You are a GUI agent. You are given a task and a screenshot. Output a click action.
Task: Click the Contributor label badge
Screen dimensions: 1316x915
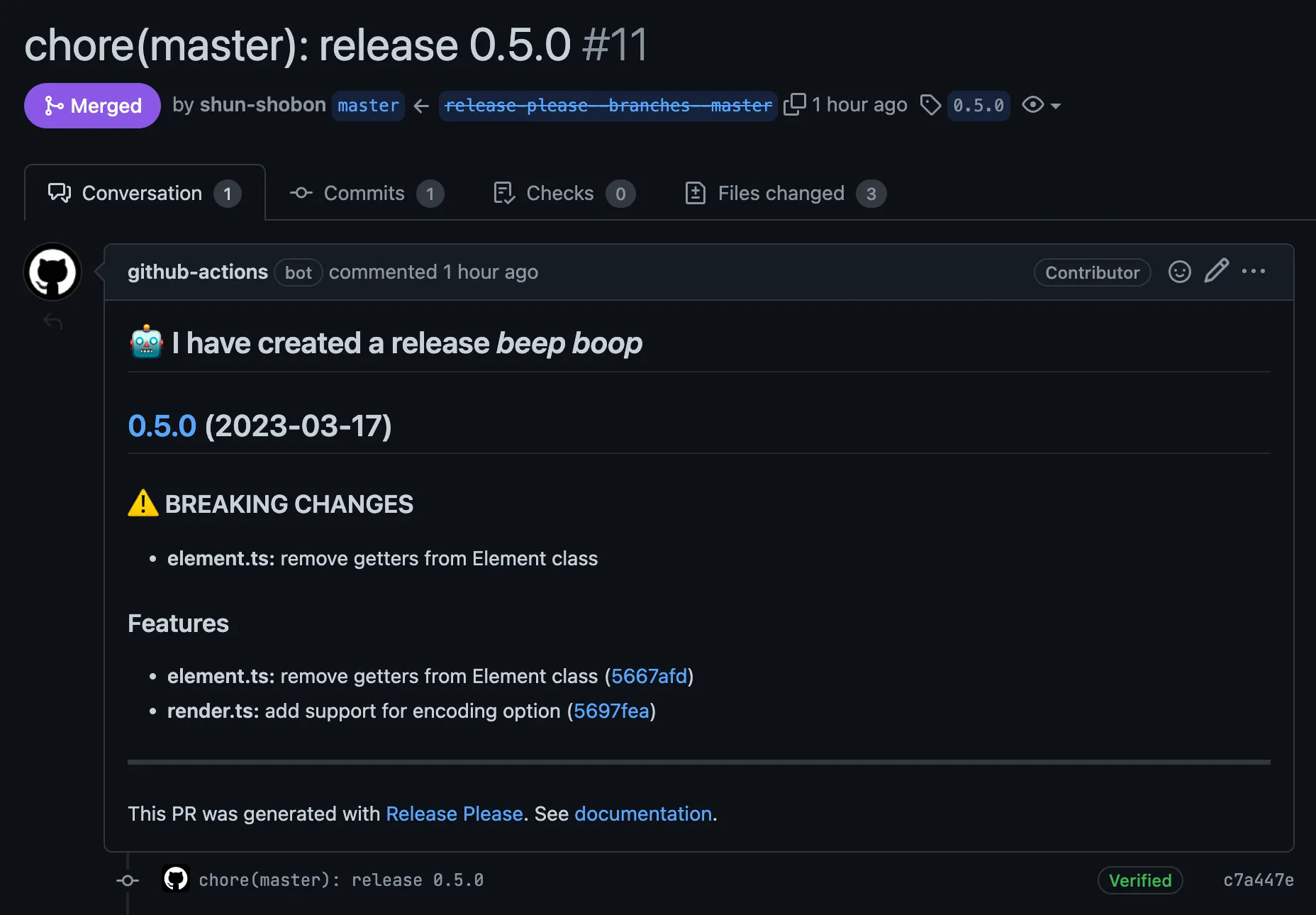[x=1091, y=272]
